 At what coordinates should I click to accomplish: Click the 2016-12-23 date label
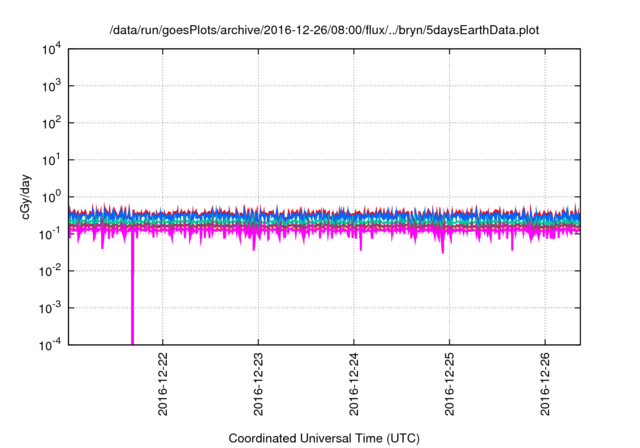point(258,384)
